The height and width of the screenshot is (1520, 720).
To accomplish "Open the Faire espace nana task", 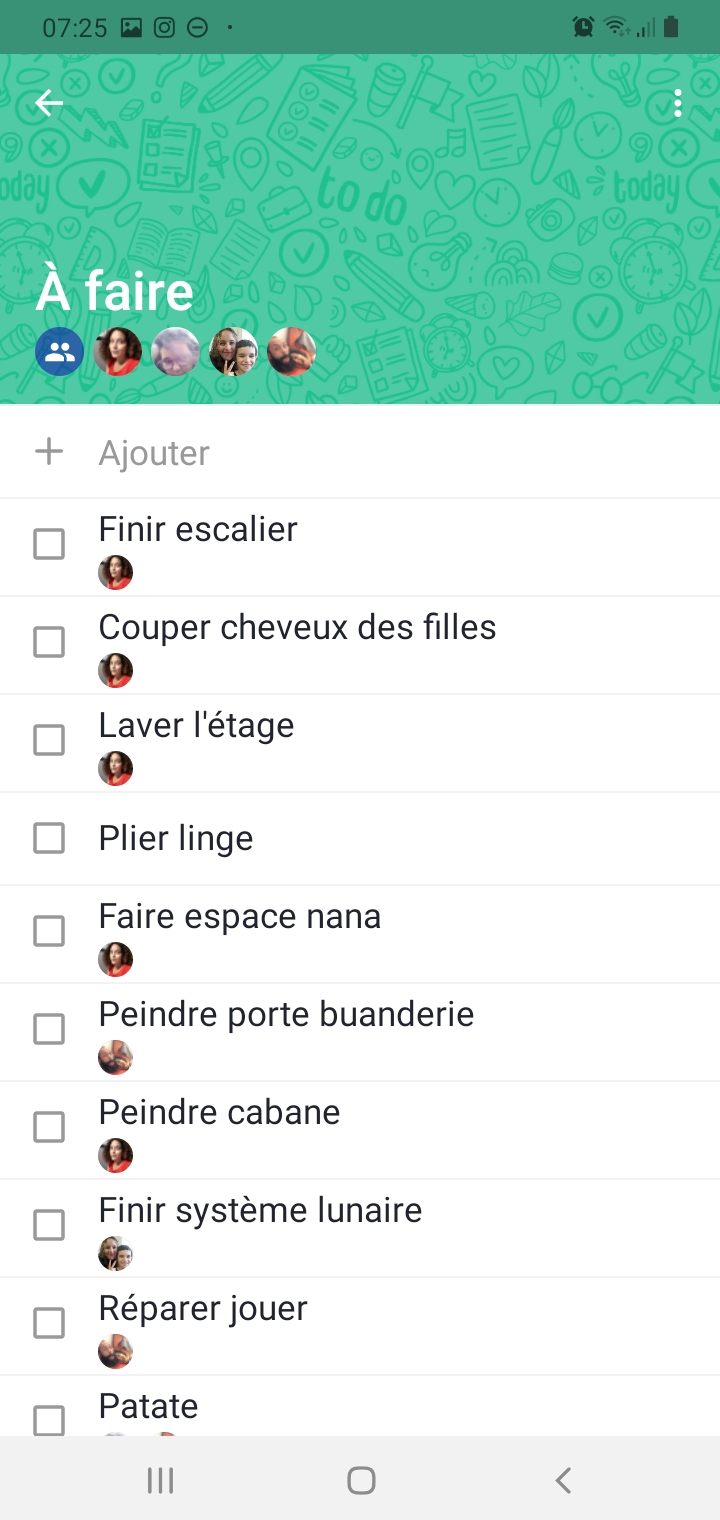I will (x=239, y=916).
